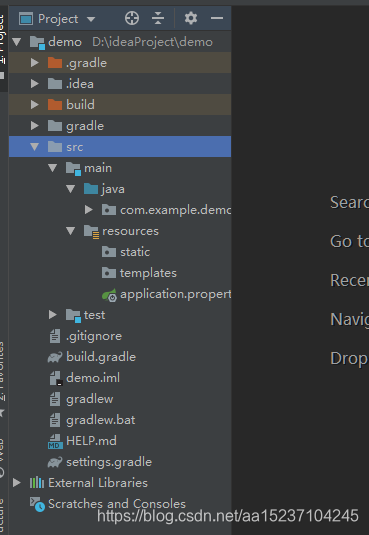Expand the build folder arrow
Viewport: 369px width, 535px height.
tap(34, 105)
